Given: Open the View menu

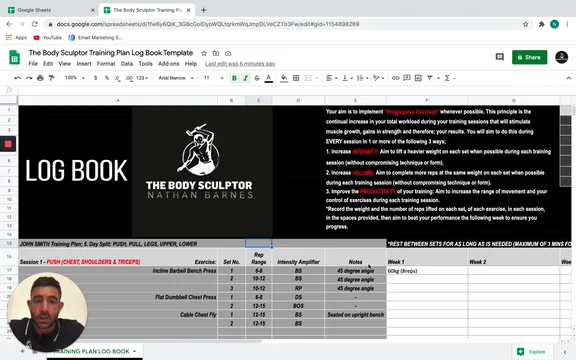Looking at the screenshot, I should [65, 64].
